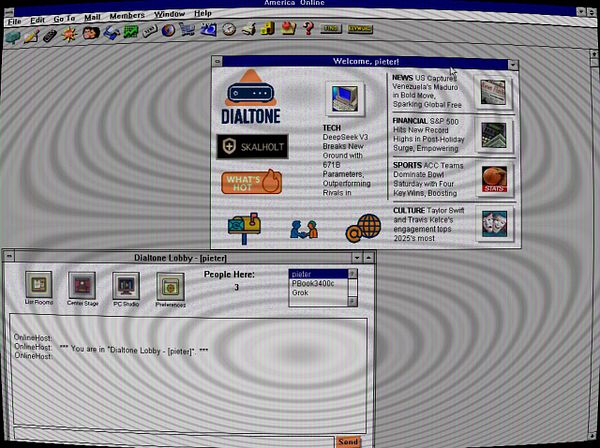Image resolution: width=600 pixels, height=448 pixels.
Task: Click the SPORTS stats basketball thumbnail
Action: point(494,179)
